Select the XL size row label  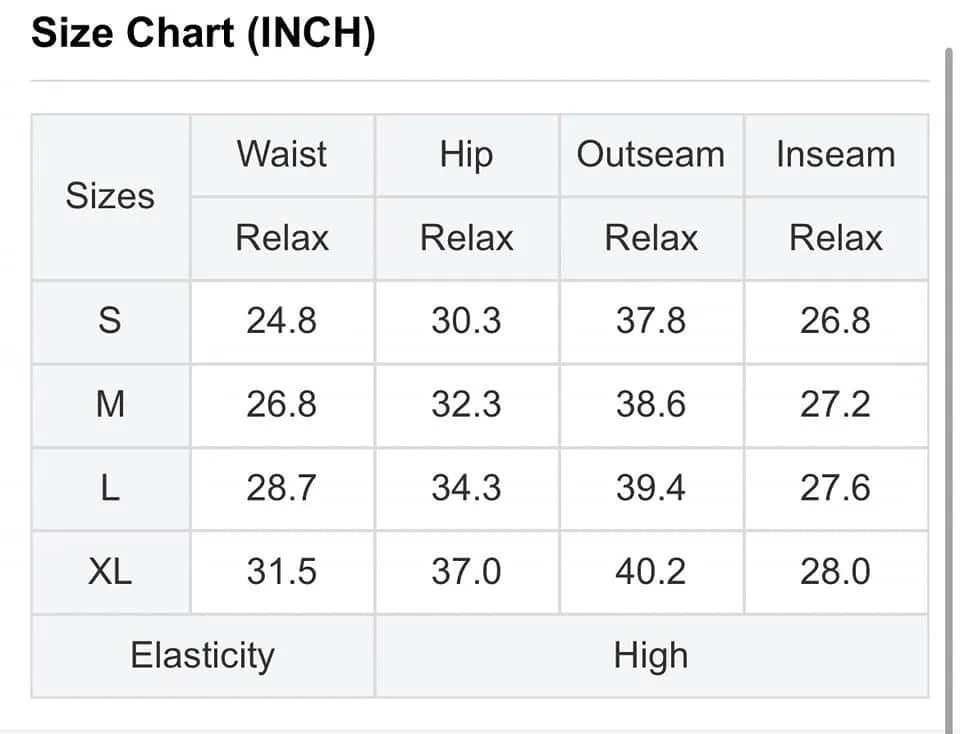coord(110,572)
